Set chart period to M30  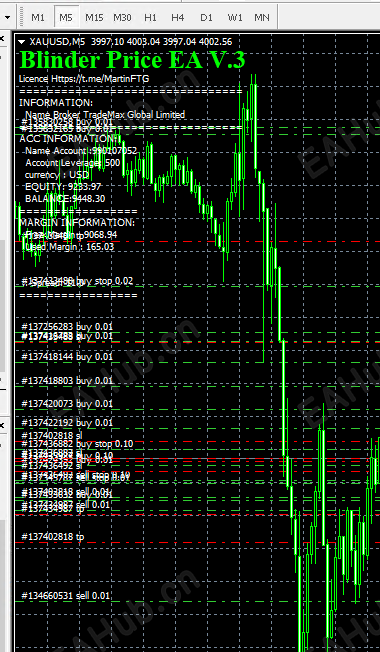pyautogui.click(x=122, y=17)
